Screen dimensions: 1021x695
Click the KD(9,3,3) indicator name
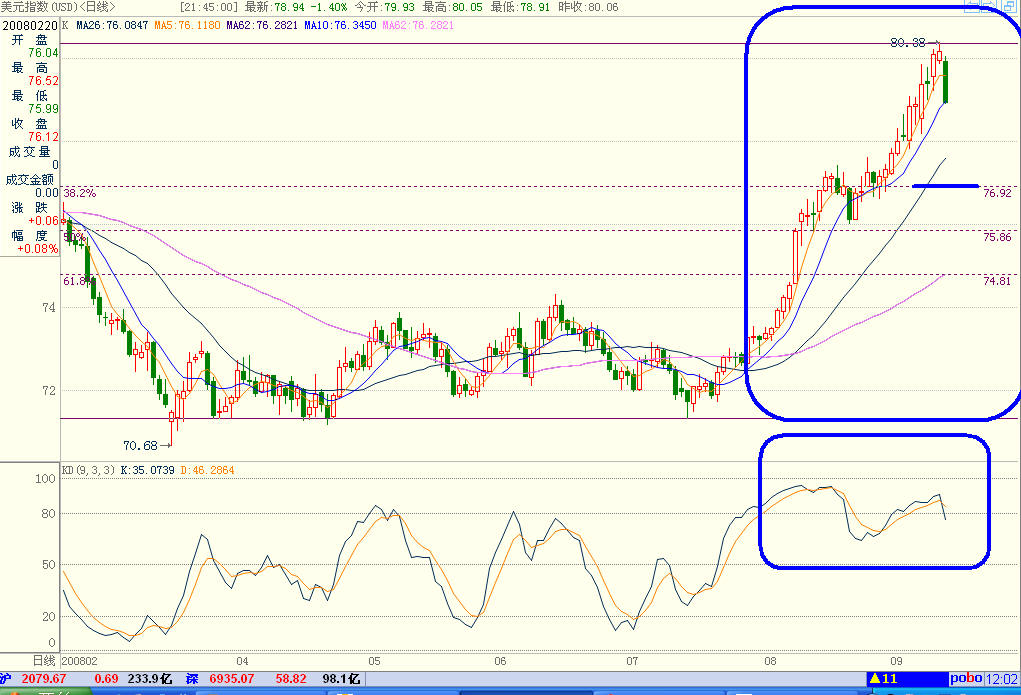pos(89,470)
